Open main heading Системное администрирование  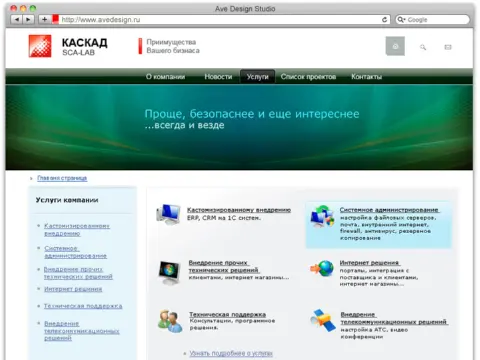[x=389, y=210]
